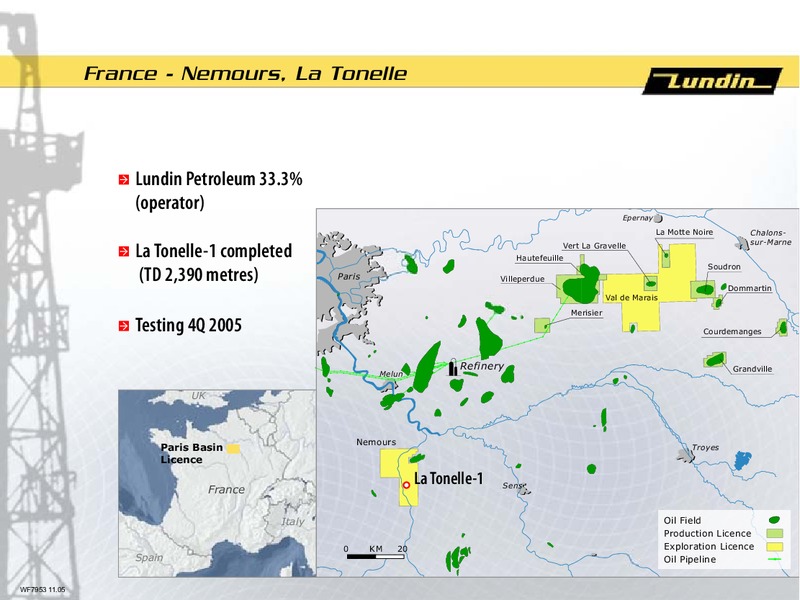Click the Lundin logo
This screenshot has height=600, width=800.
click(x=712, y=81)
